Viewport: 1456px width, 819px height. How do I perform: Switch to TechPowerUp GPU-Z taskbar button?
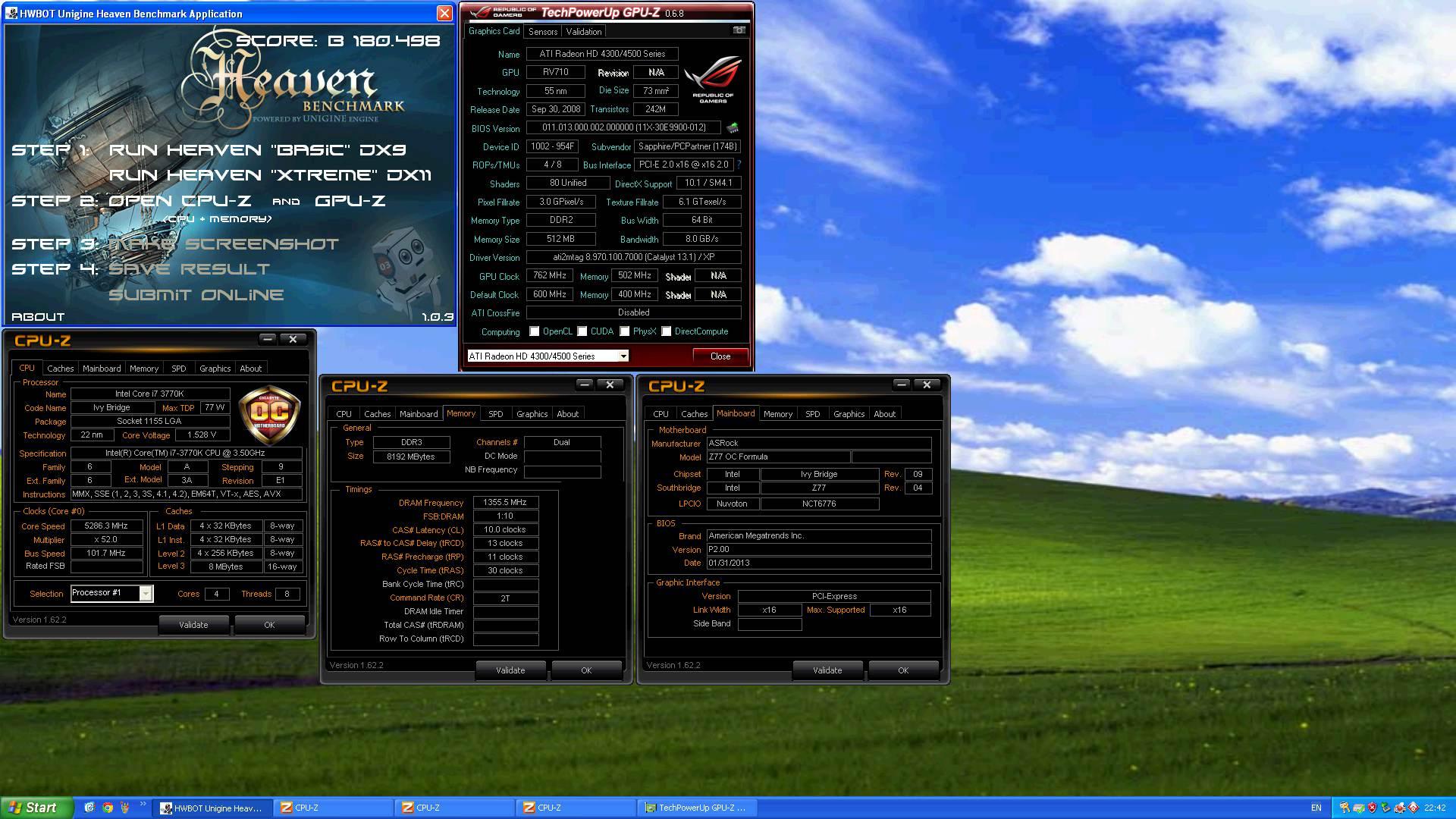click(696, 808)
